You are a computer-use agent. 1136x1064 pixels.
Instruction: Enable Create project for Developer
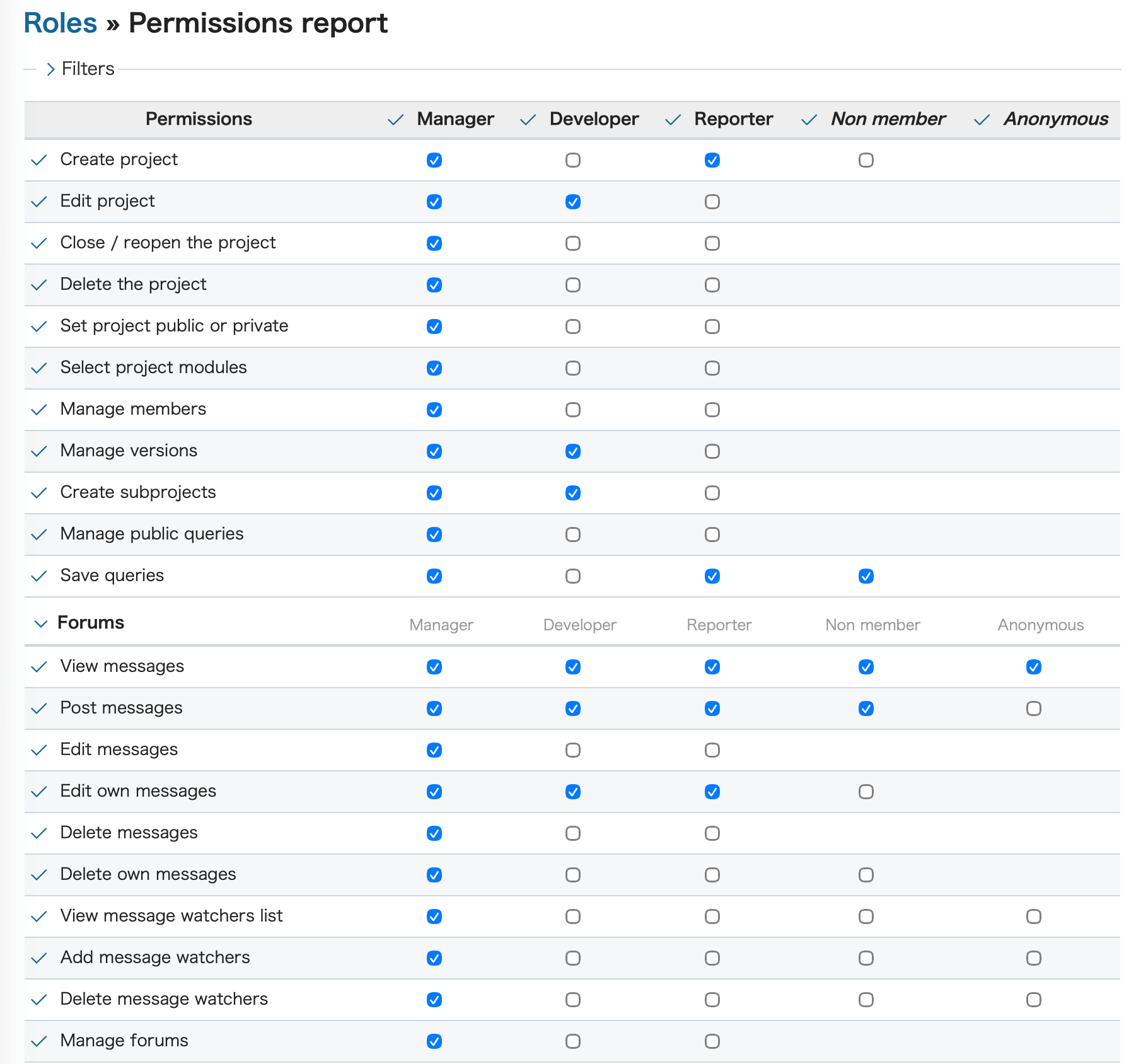coord(572,159)
